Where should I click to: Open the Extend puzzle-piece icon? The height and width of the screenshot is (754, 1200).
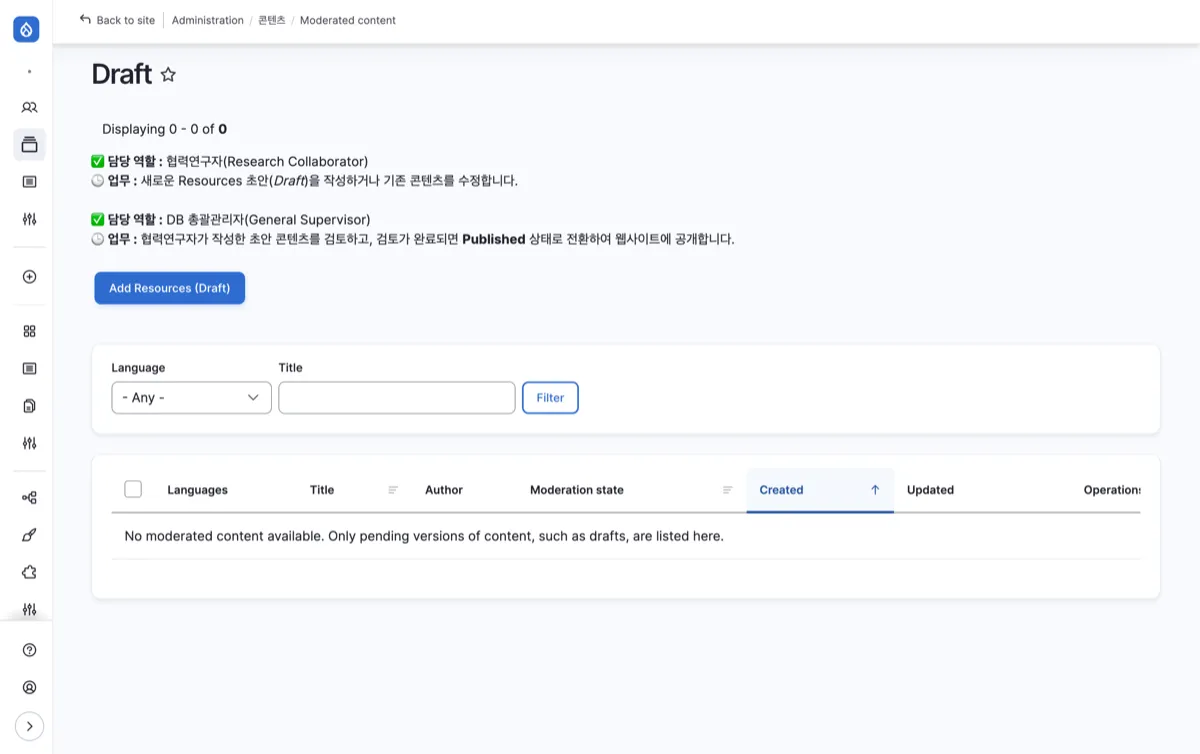pos(29,572)
